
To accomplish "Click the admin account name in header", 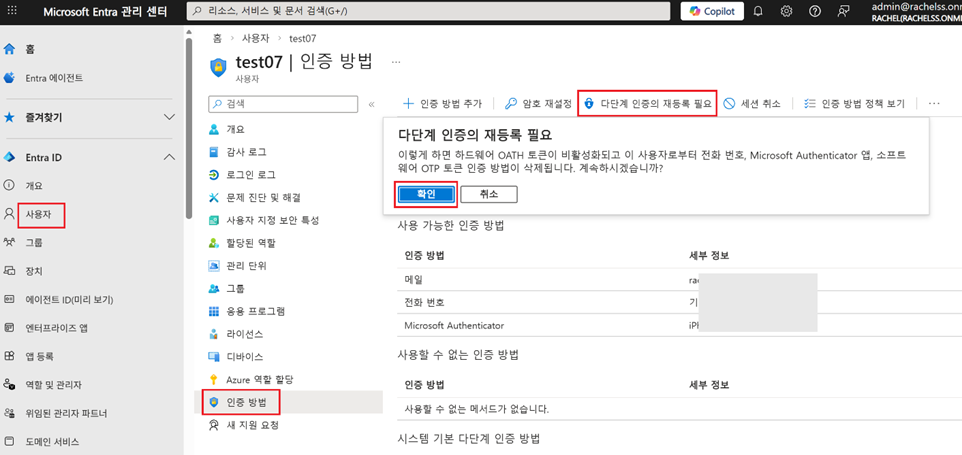I will (x=916, y=6).
